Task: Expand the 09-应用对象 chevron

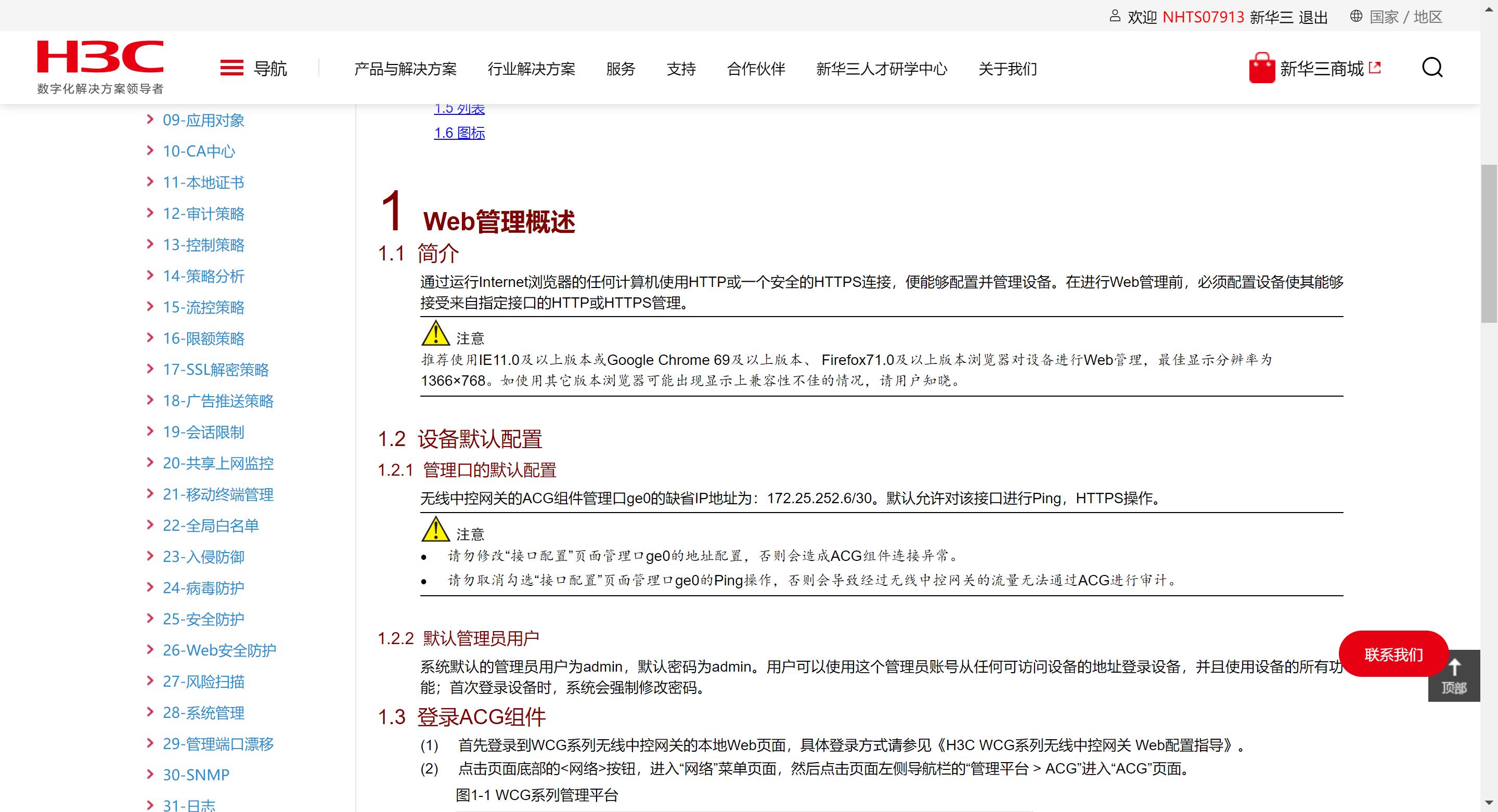Action: (150, 120)
